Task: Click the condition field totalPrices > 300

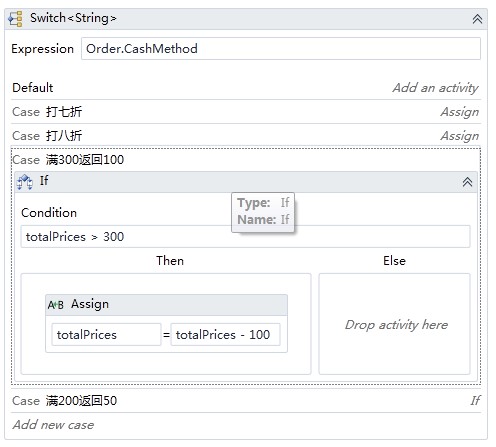Action: (245, 237)
